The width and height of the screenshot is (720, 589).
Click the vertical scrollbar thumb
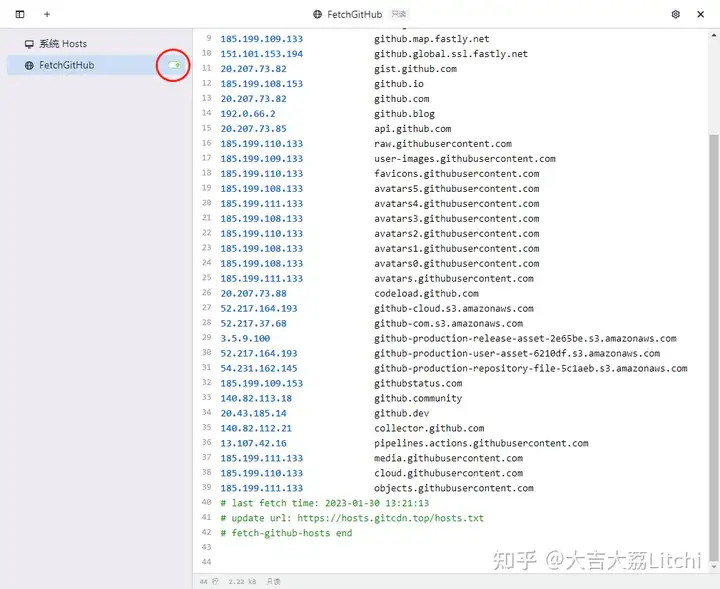[x=713, y=347]
